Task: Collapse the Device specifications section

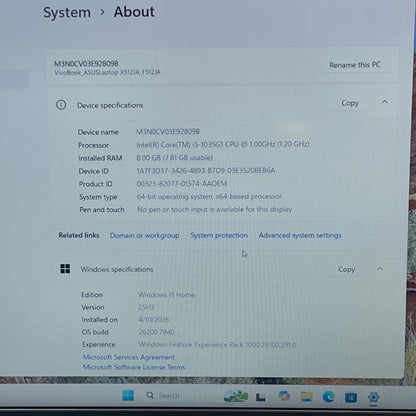Action: (x=385, y=102)
